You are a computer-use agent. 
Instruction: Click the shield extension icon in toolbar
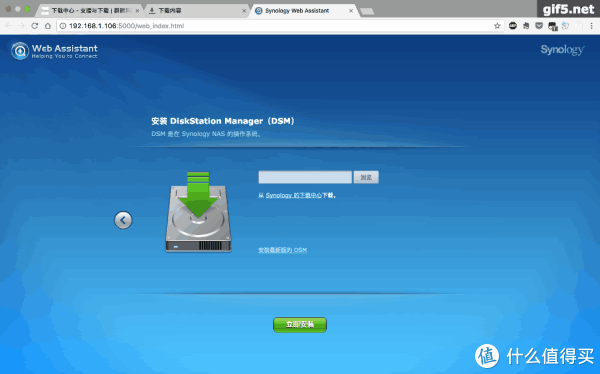tap(539, 26)
